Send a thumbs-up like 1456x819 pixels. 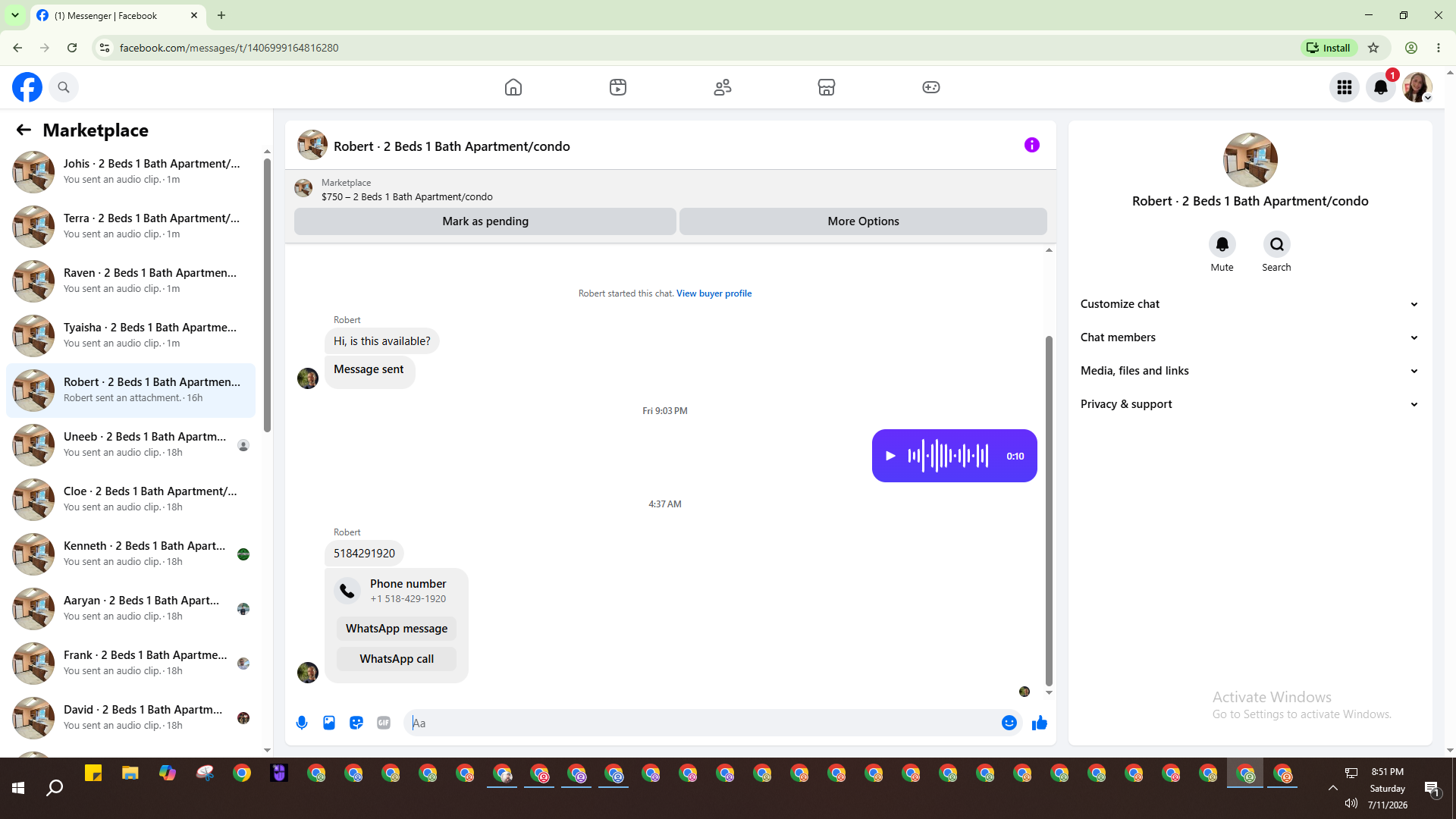click(1040, 723)
